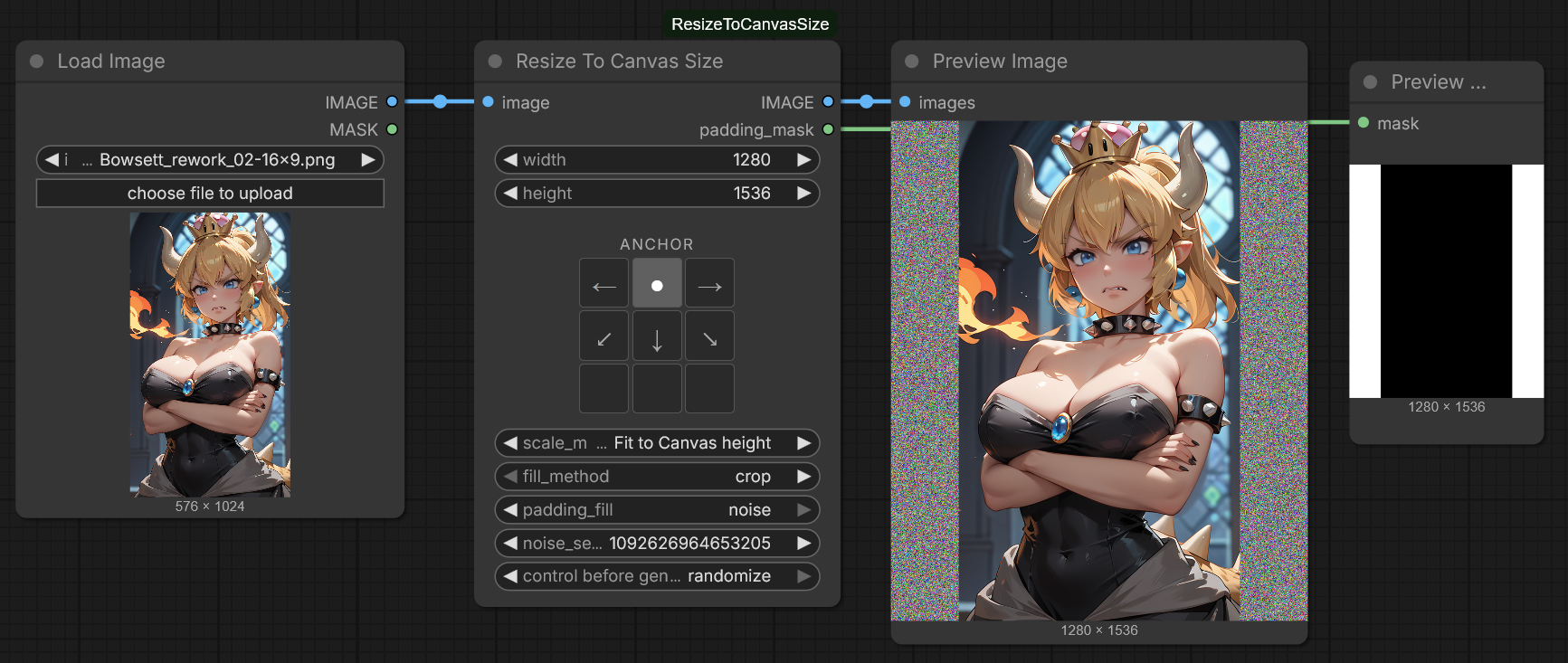Screen dimensions: 1568x663
Task: Click the empty bottom-left anchor cell
Action: [603, 389]
